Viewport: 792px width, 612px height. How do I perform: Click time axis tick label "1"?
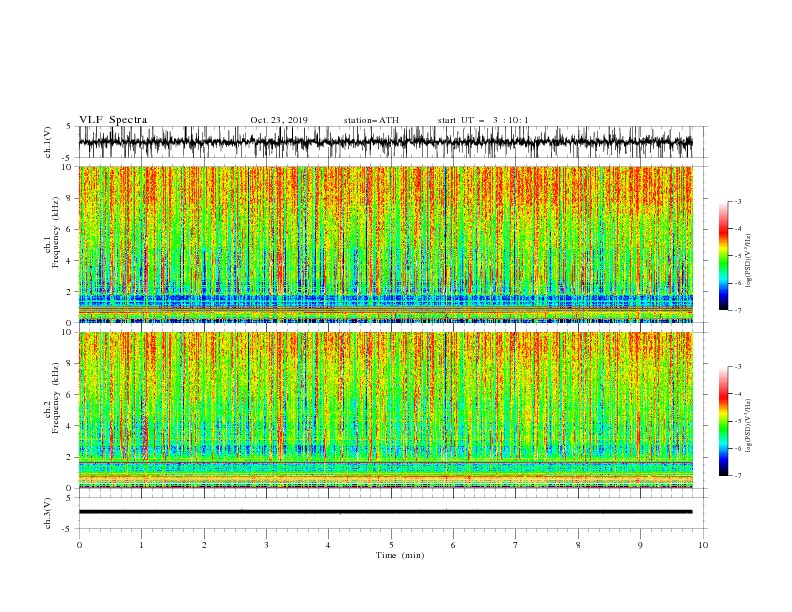(141, 545)
